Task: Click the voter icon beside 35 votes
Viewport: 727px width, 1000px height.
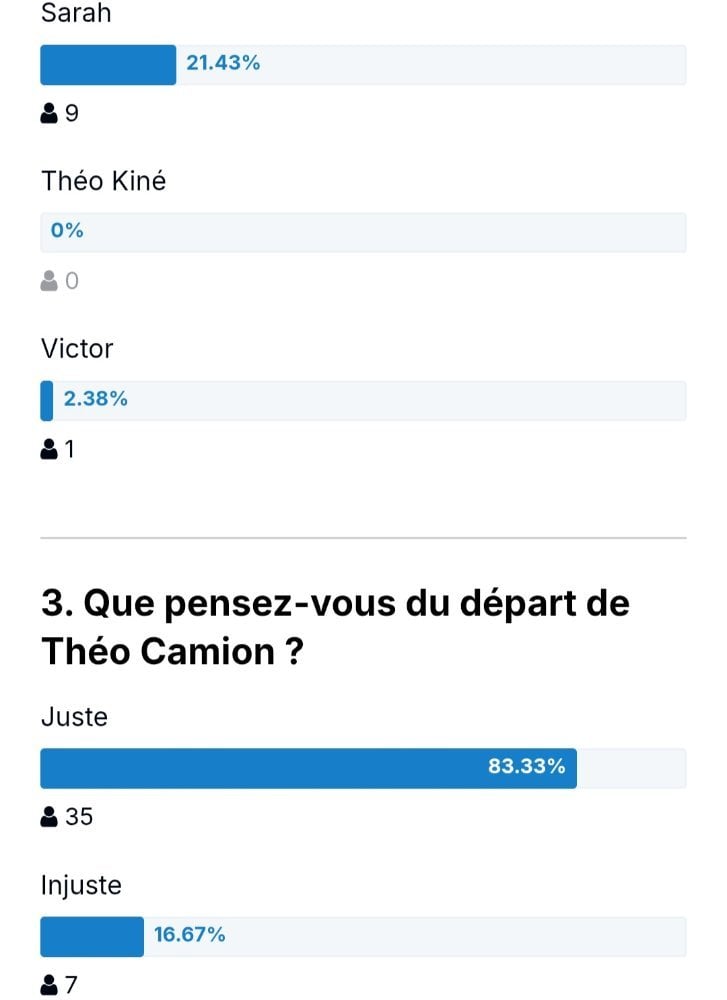Action: pos(49,816)
